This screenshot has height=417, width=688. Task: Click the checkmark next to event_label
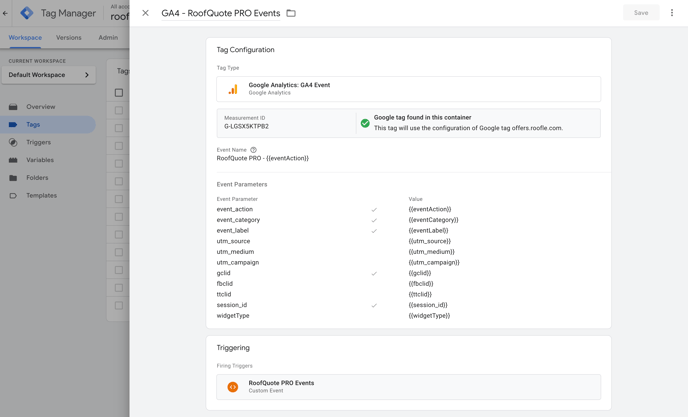point(374,231)
